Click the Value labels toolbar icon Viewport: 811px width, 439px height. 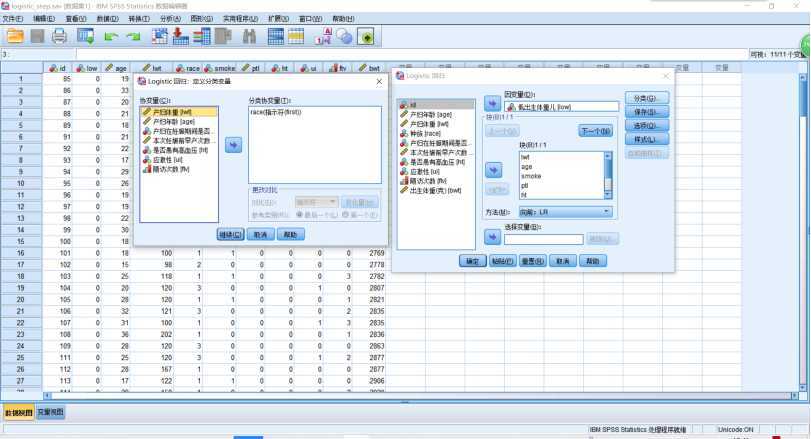pyautogui.click(x=323, y=36)
